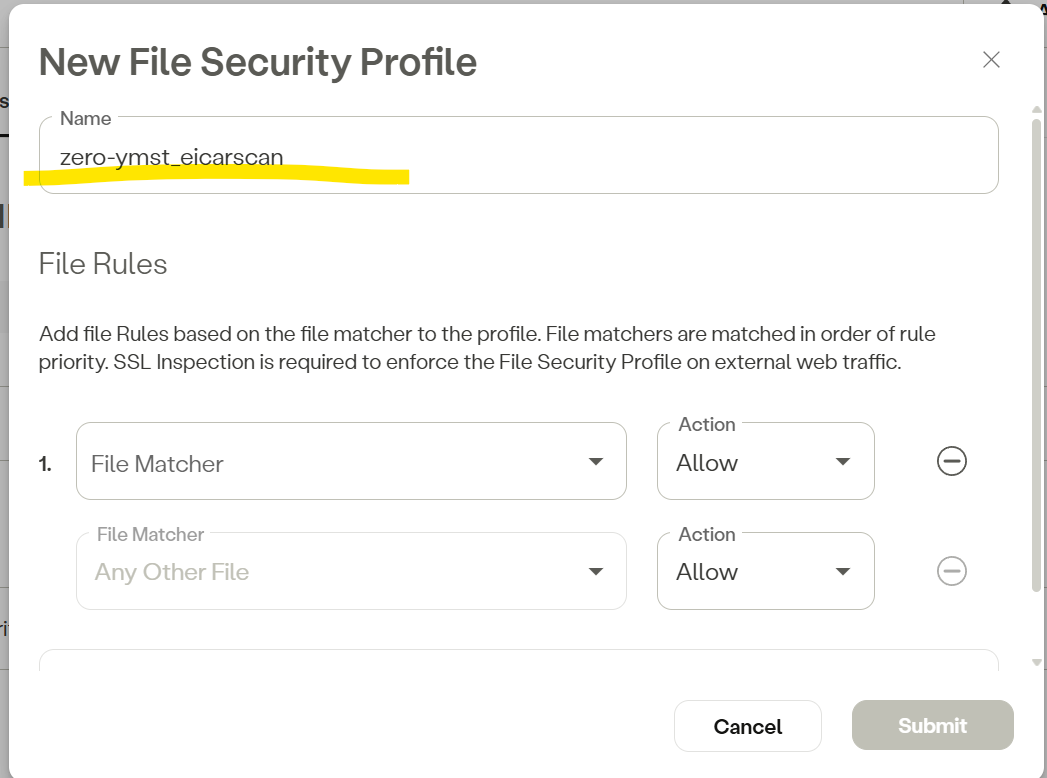Submit the new file security profile
The height and width of the screenshot is (778, 1047).
(x=932, y=726)
